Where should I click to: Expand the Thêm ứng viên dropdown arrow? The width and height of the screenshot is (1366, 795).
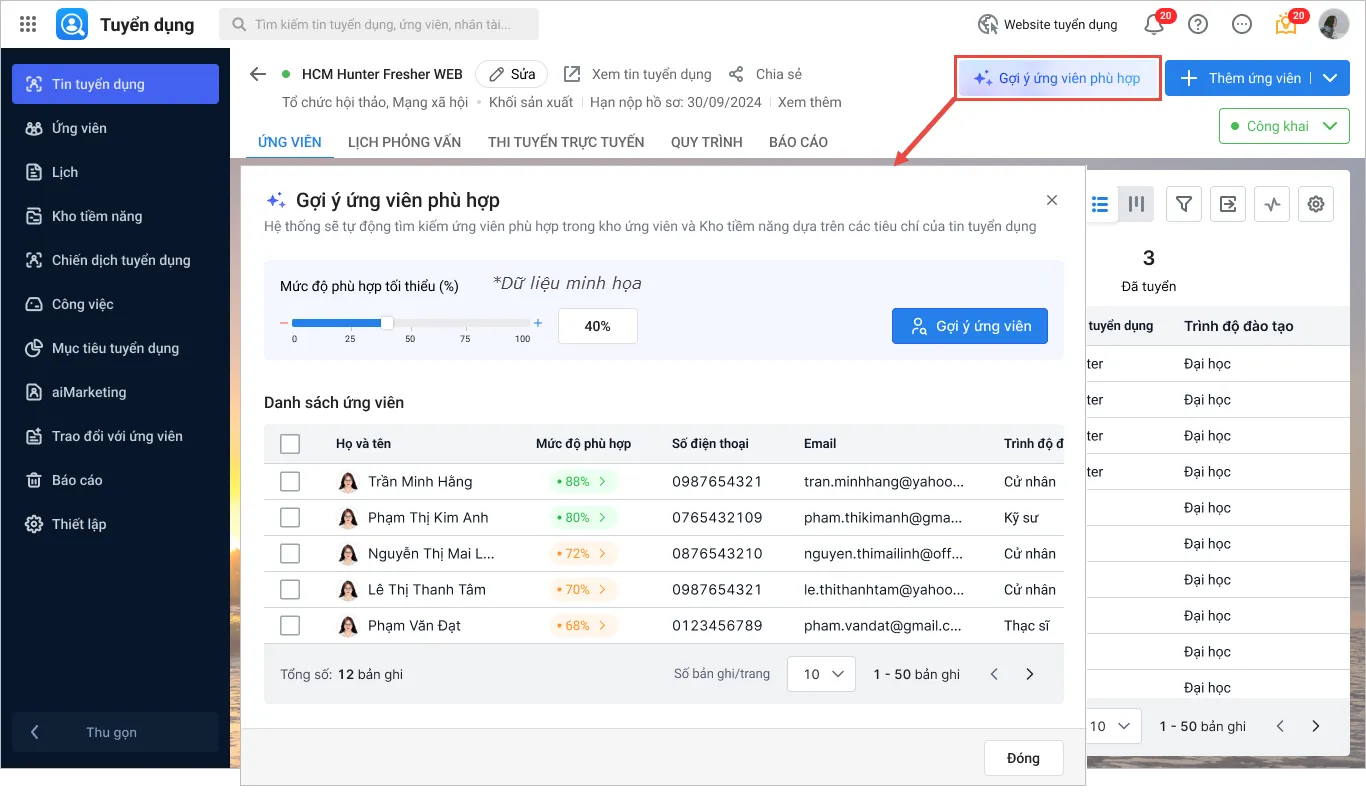pos(1330,78)
